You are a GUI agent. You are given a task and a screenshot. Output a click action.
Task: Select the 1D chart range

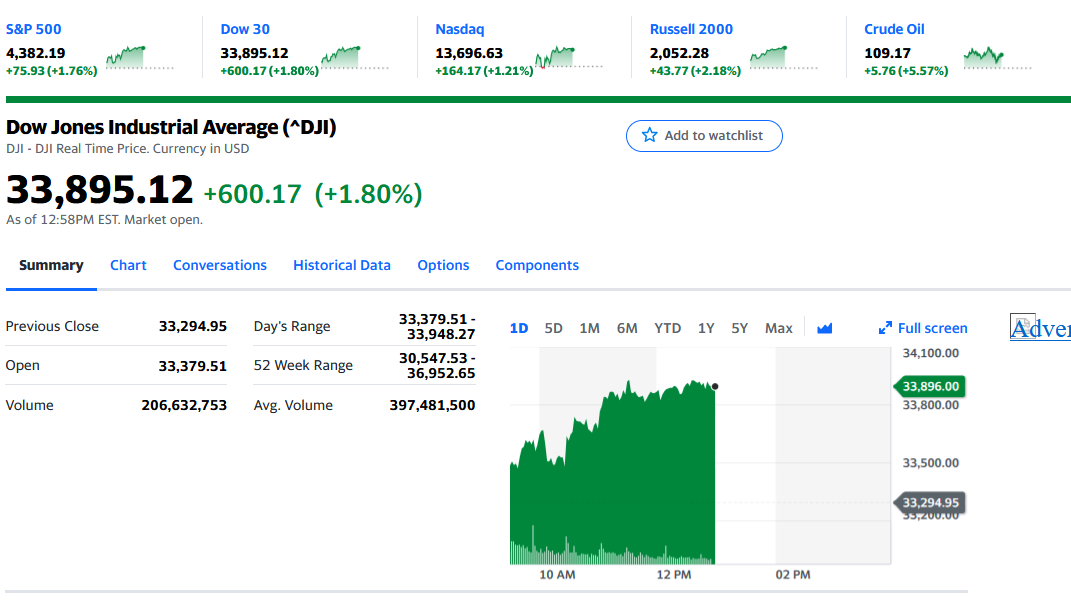pyautogui.click(x=519, y=328)
